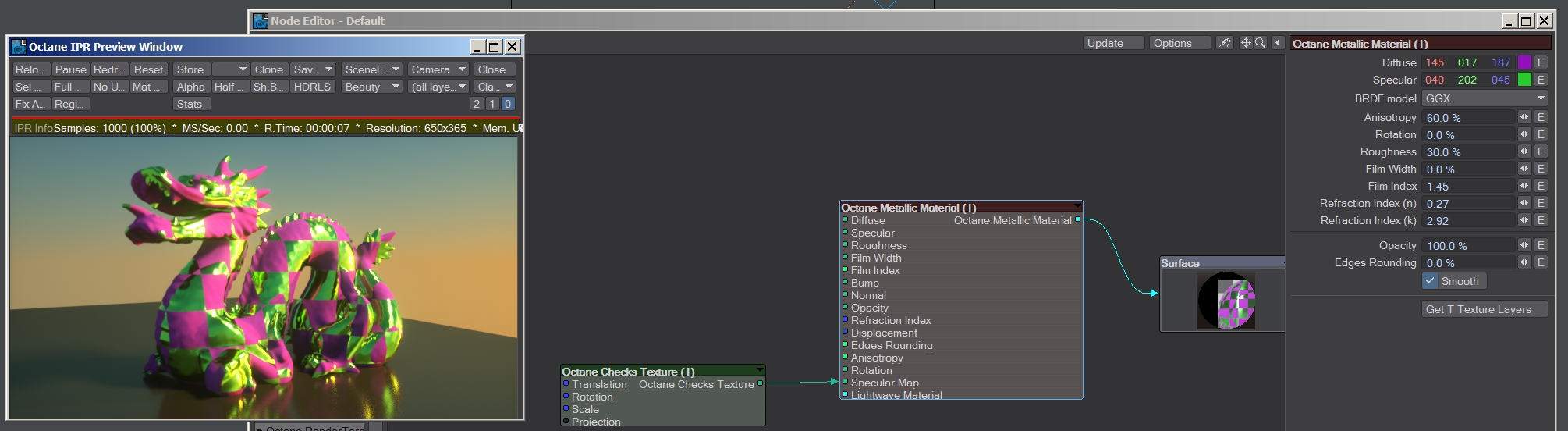Viewport: 1568px width, 431px height.
Task: Toggle the Alpha button in IPR window
Action: coord(190,87)
